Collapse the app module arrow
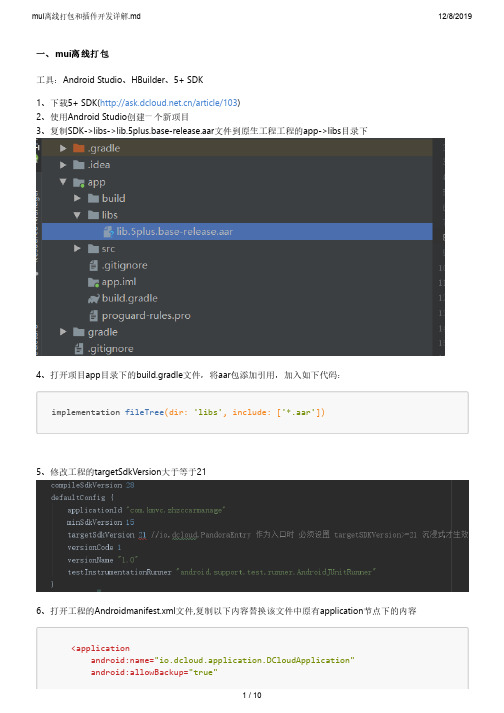The width and height of the screenshot is (504, 713). (63, 182)
